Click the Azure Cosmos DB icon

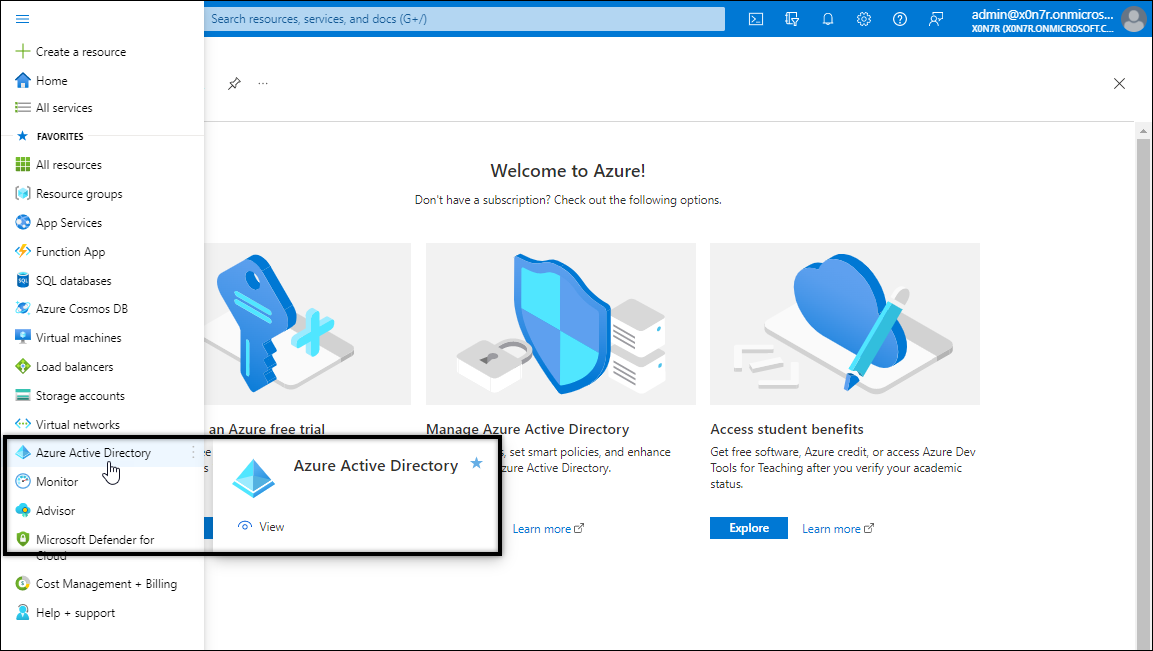point(23,309)
